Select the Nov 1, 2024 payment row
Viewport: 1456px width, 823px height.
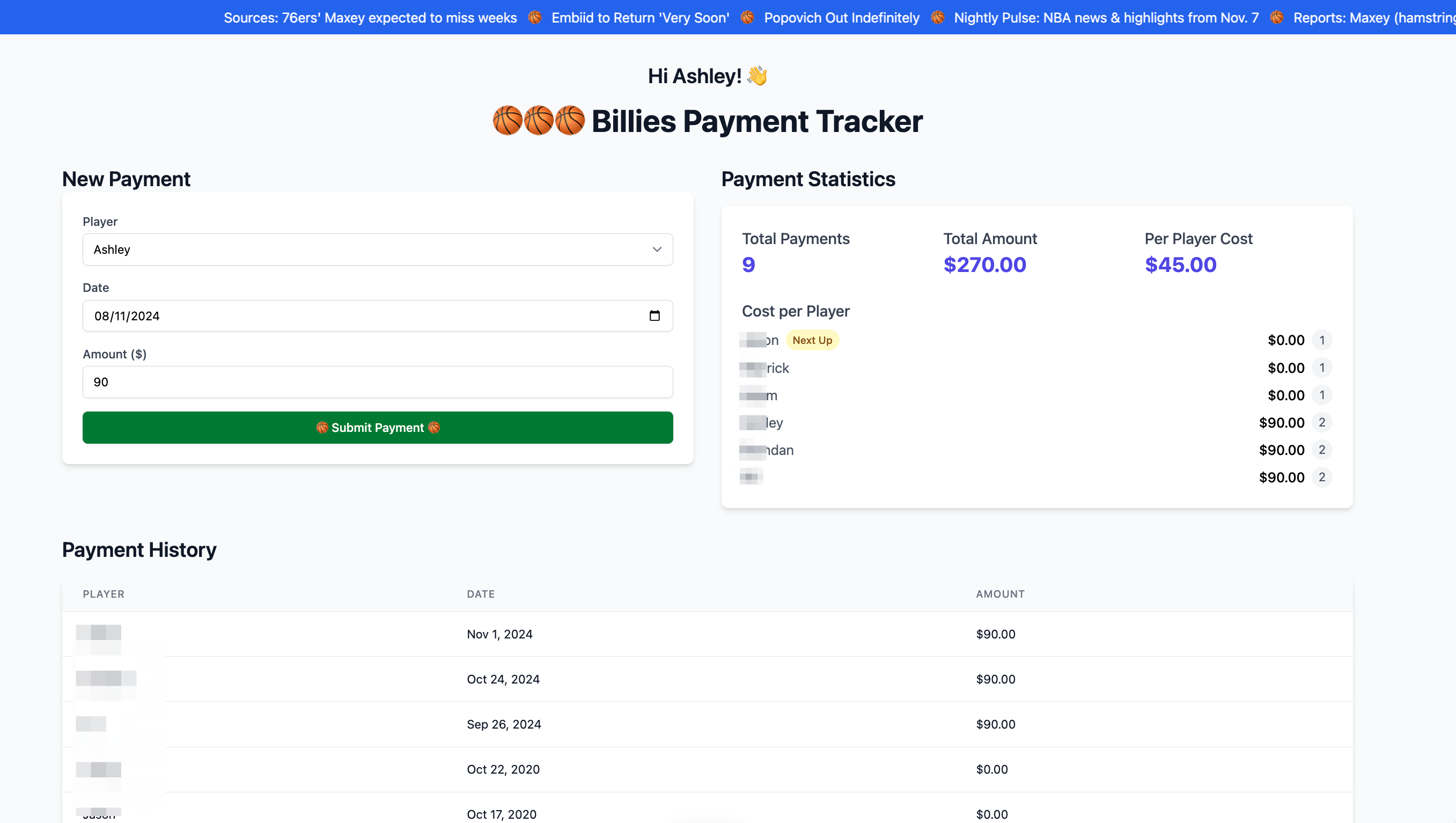click(x=707, y=634)
